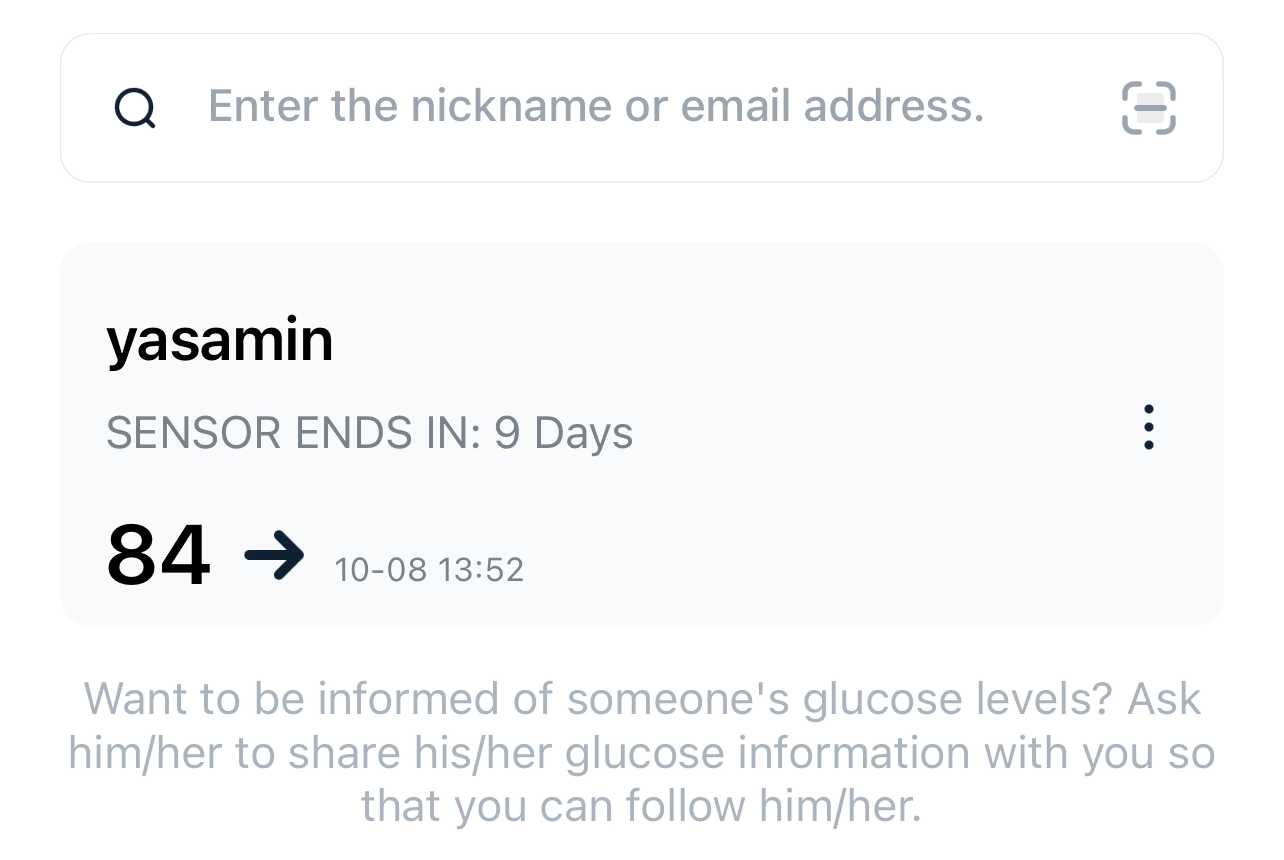Image resolution: width=1284 pixels, height=860 pixels.
Task: Select the yasamin name heading
Action: pyautogui.click(x=219, y=341)
